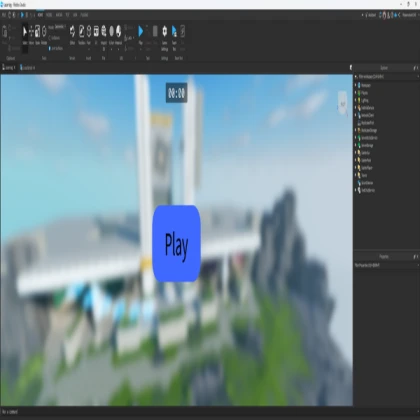Expand the StarterGui node
420x420 pixels.
pos(356,153)
